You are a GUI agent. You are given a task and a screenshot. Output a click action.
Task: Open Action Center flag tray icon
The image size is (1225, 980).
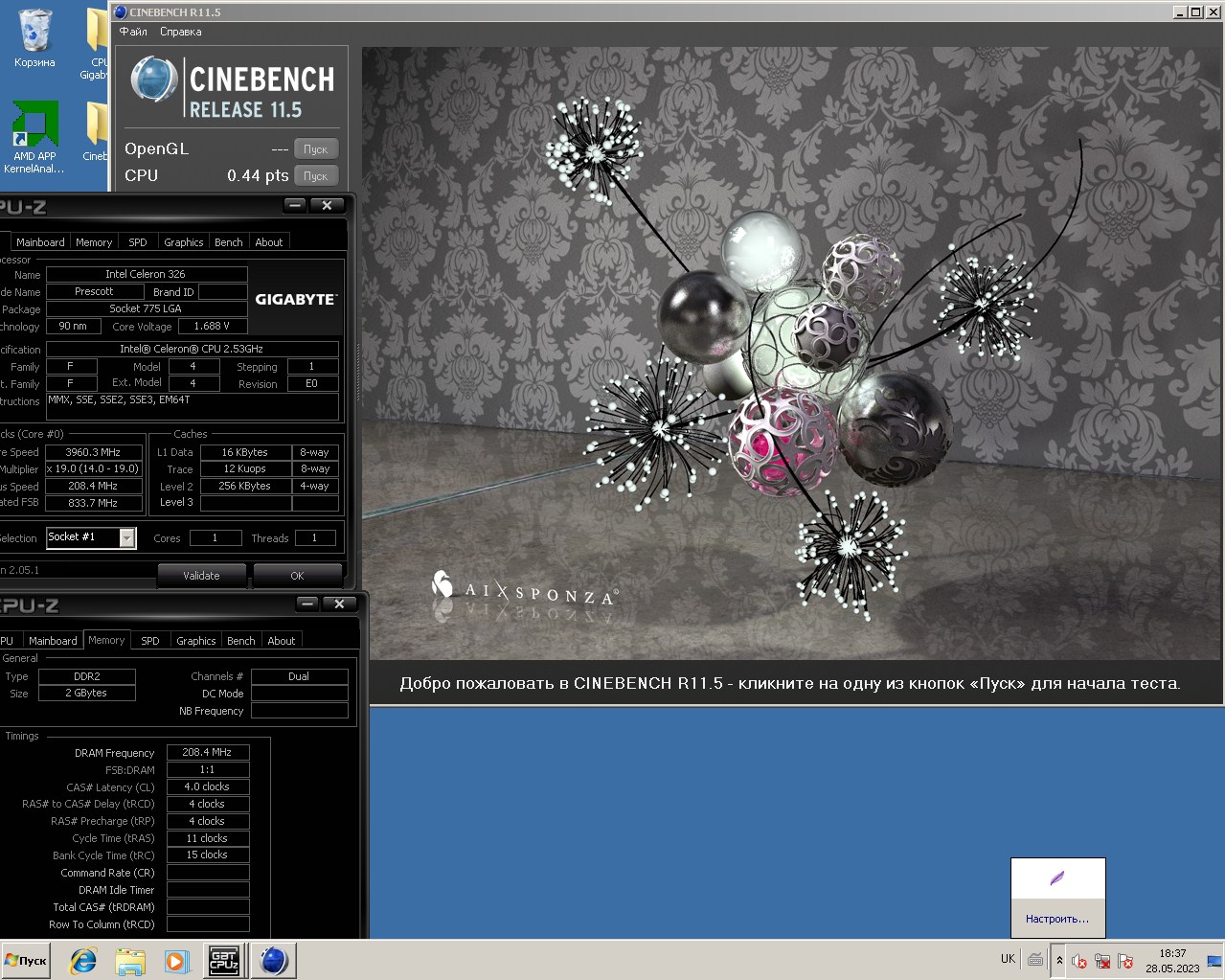tap(1125, 961)
